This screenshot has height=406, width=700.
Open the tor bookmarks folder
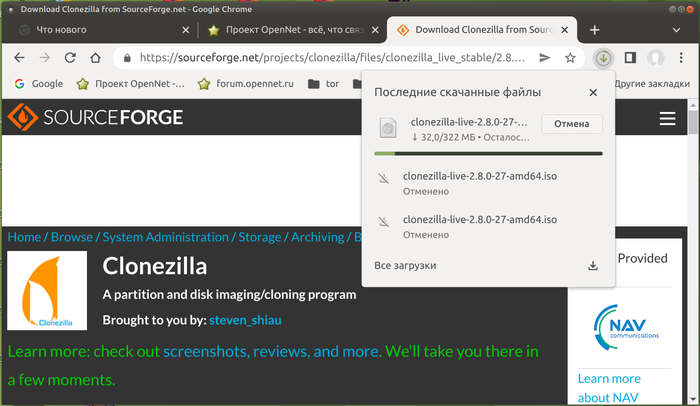[324, 84]
